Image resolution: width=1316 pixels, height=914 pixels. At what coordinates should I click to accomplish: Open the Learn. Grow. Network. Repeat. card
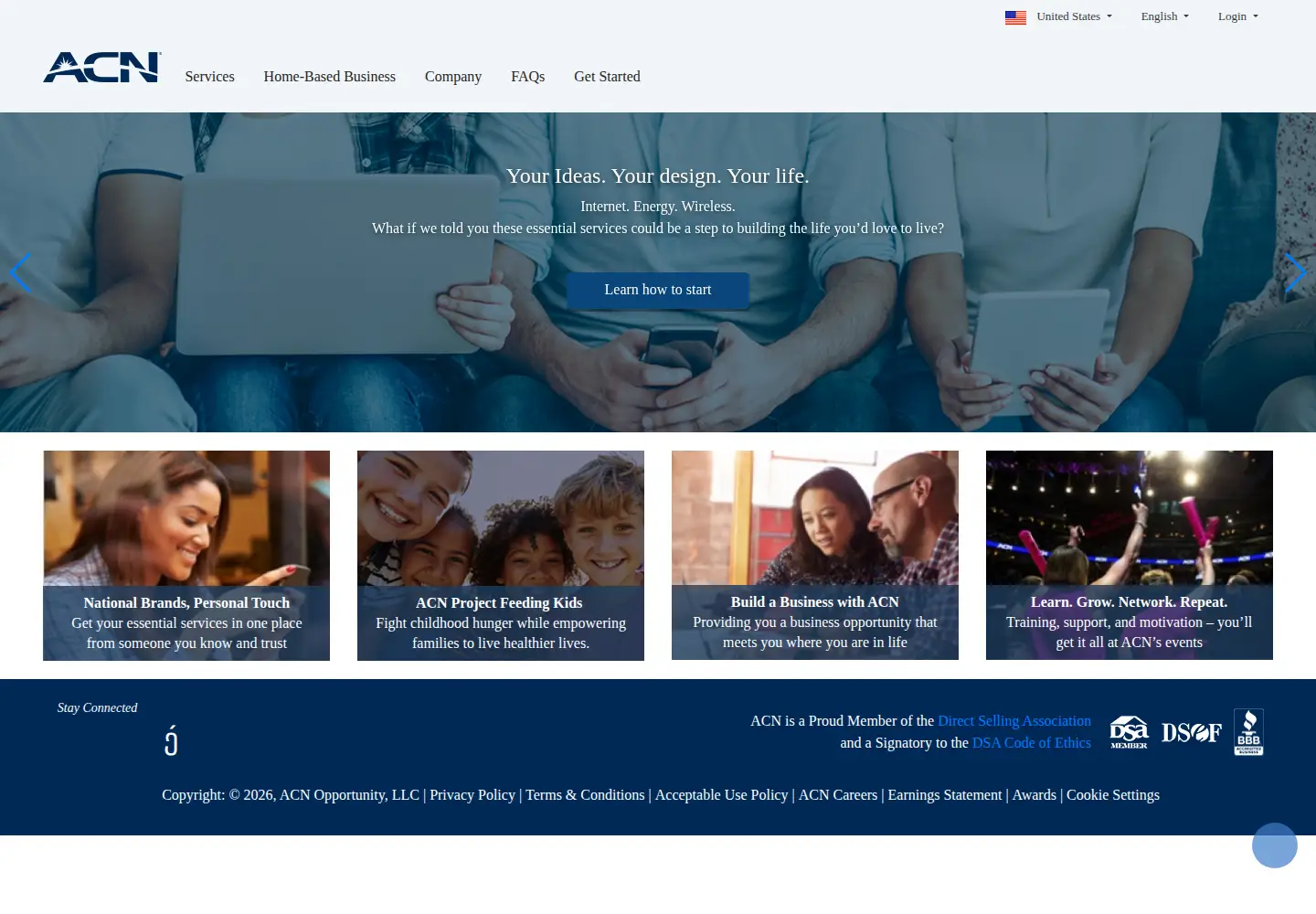pos(1130,555)
